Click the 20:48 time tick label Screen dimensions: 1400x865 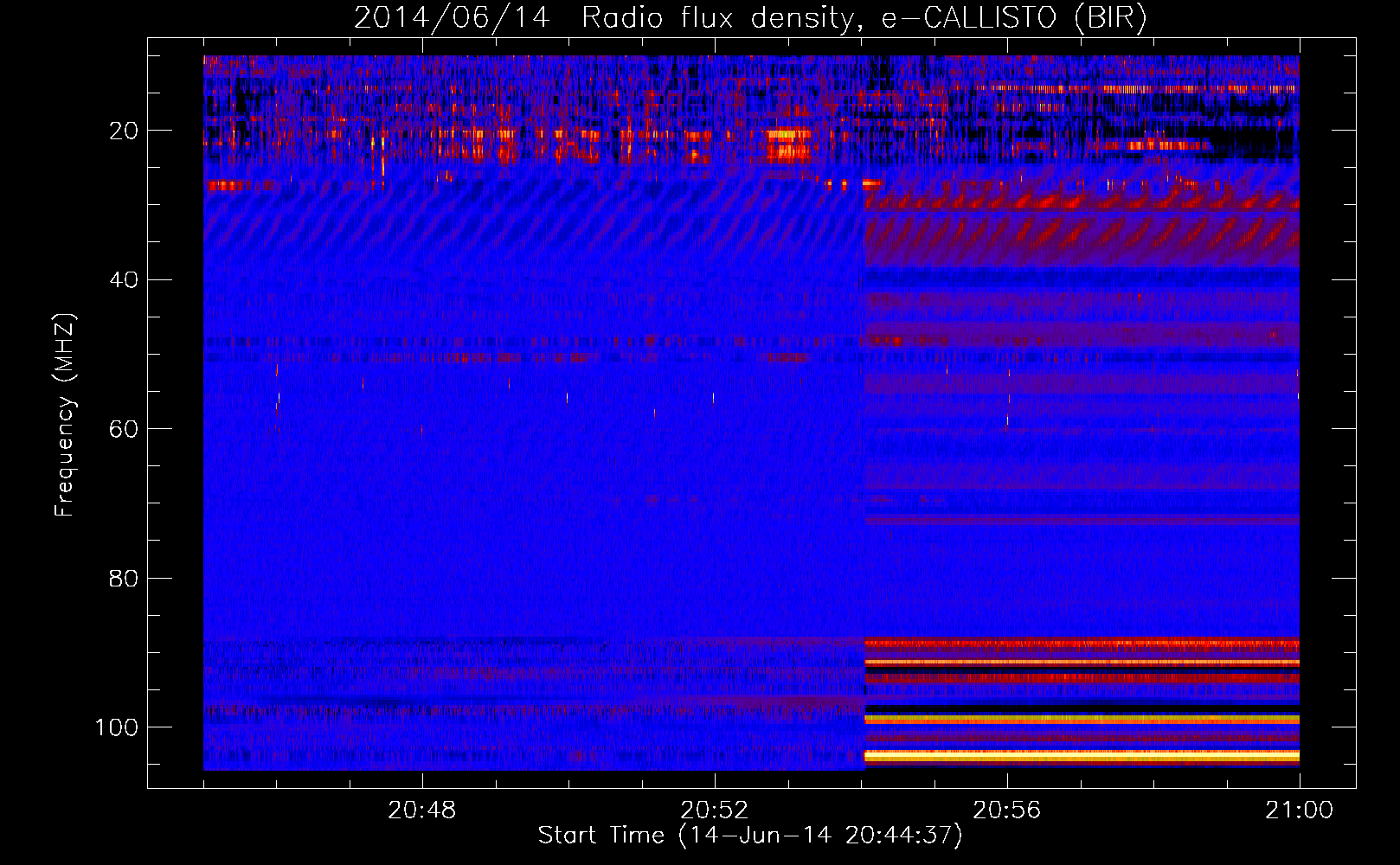coord(422,811)
